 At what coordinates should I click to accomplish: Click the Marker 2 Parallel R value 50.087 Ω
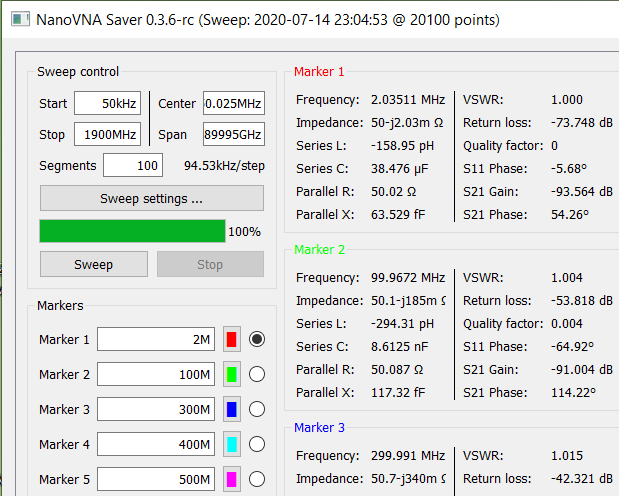[x=397, y=370]
